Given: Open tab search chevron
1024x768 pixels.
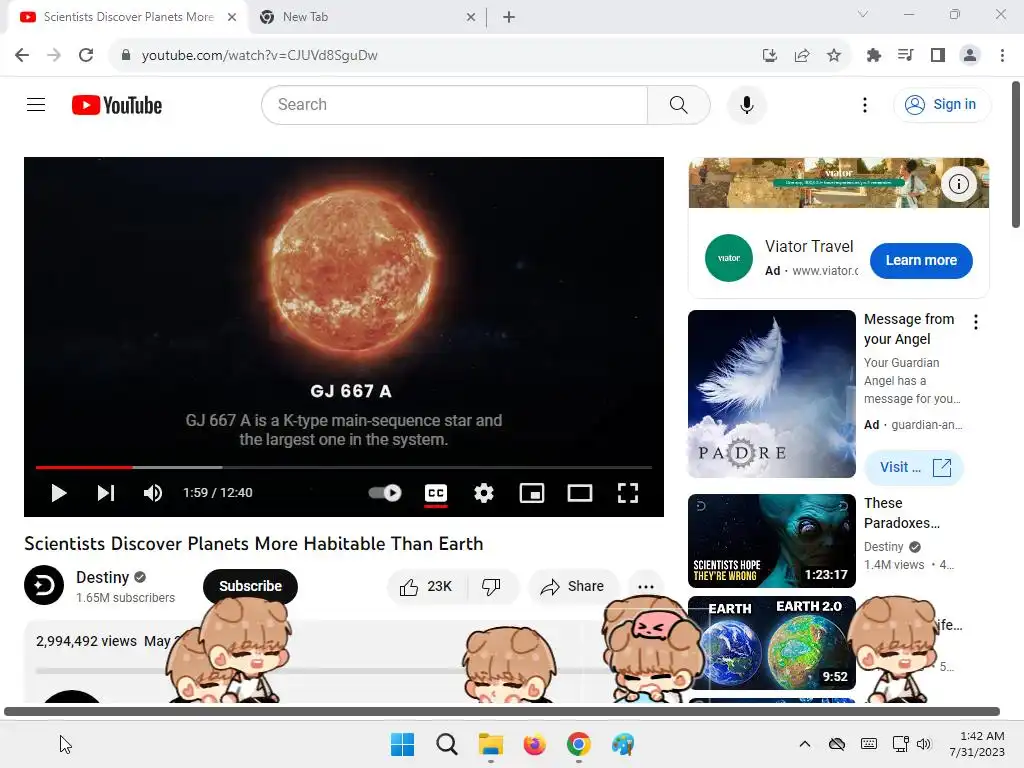Looking at the screenshot, I should click(x=863, y=14).
